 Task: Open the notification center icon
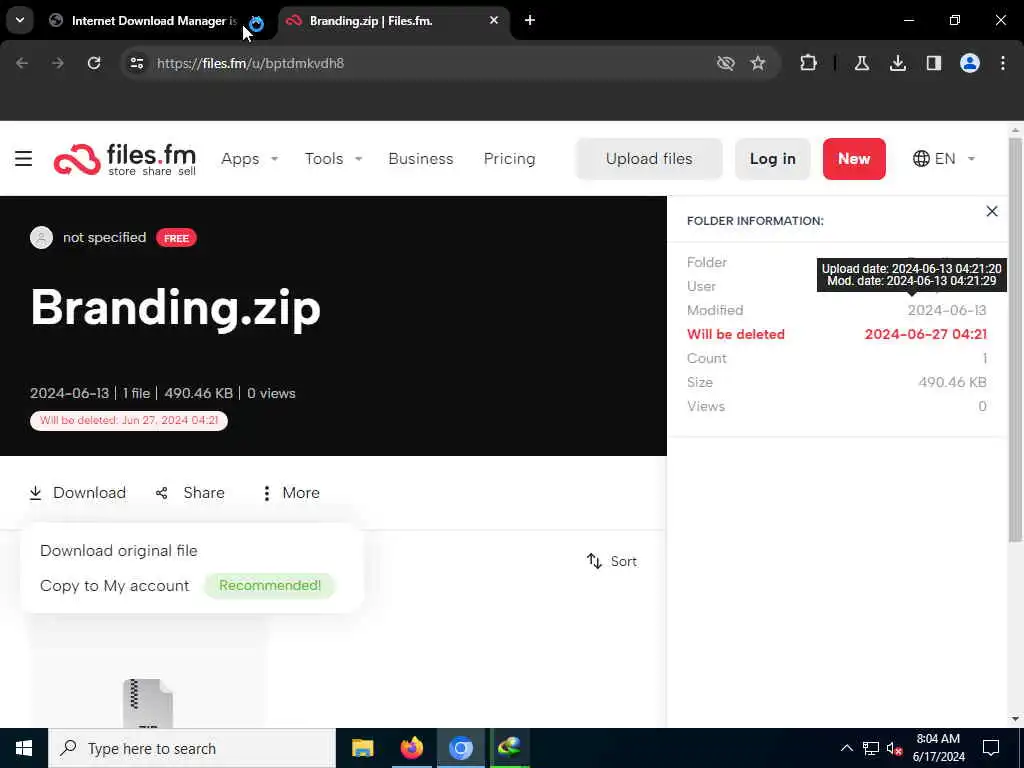991,748
